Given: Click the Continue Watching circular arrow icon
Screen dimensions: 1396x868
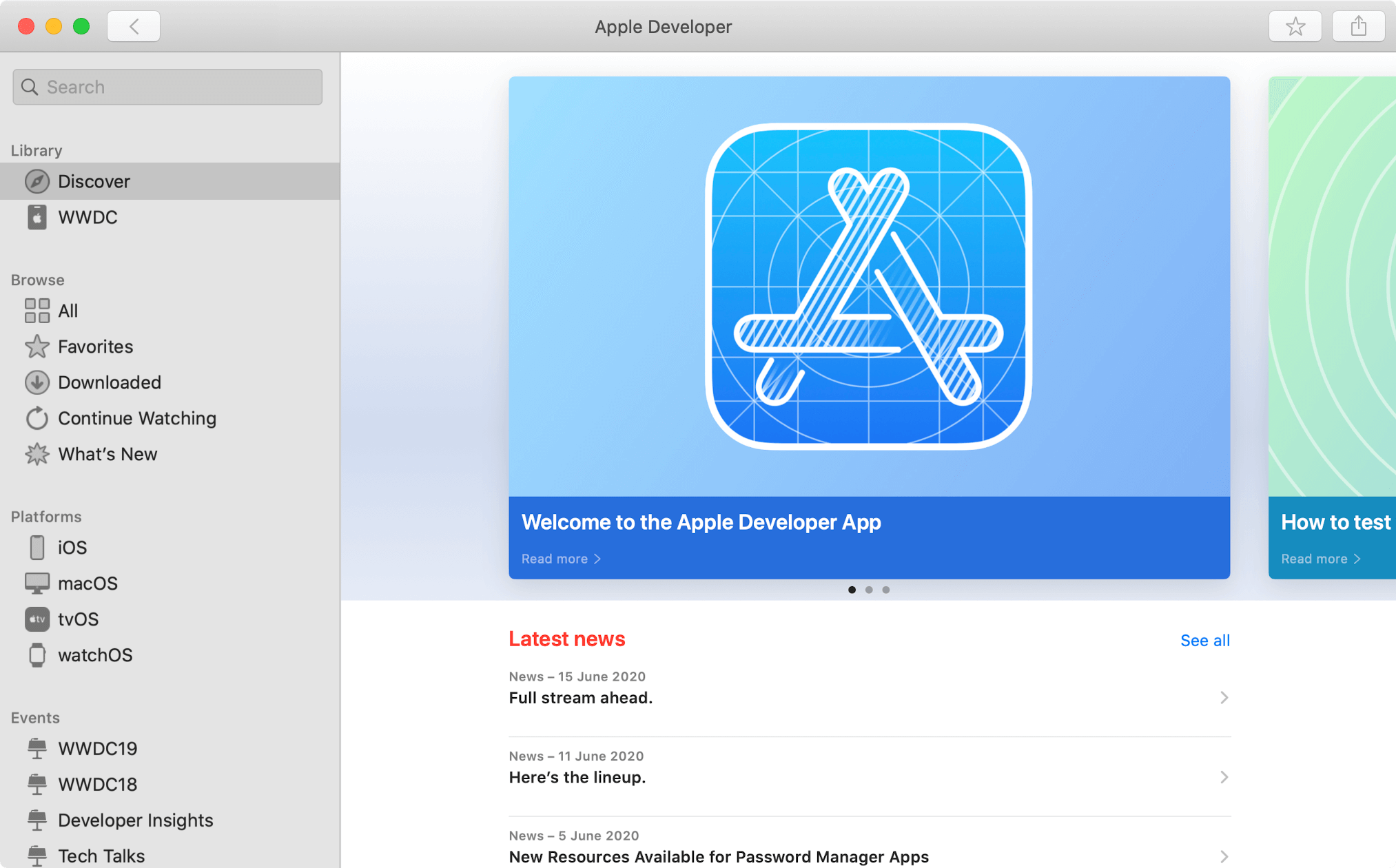Looking at the screenshot, I should [37, 418].
